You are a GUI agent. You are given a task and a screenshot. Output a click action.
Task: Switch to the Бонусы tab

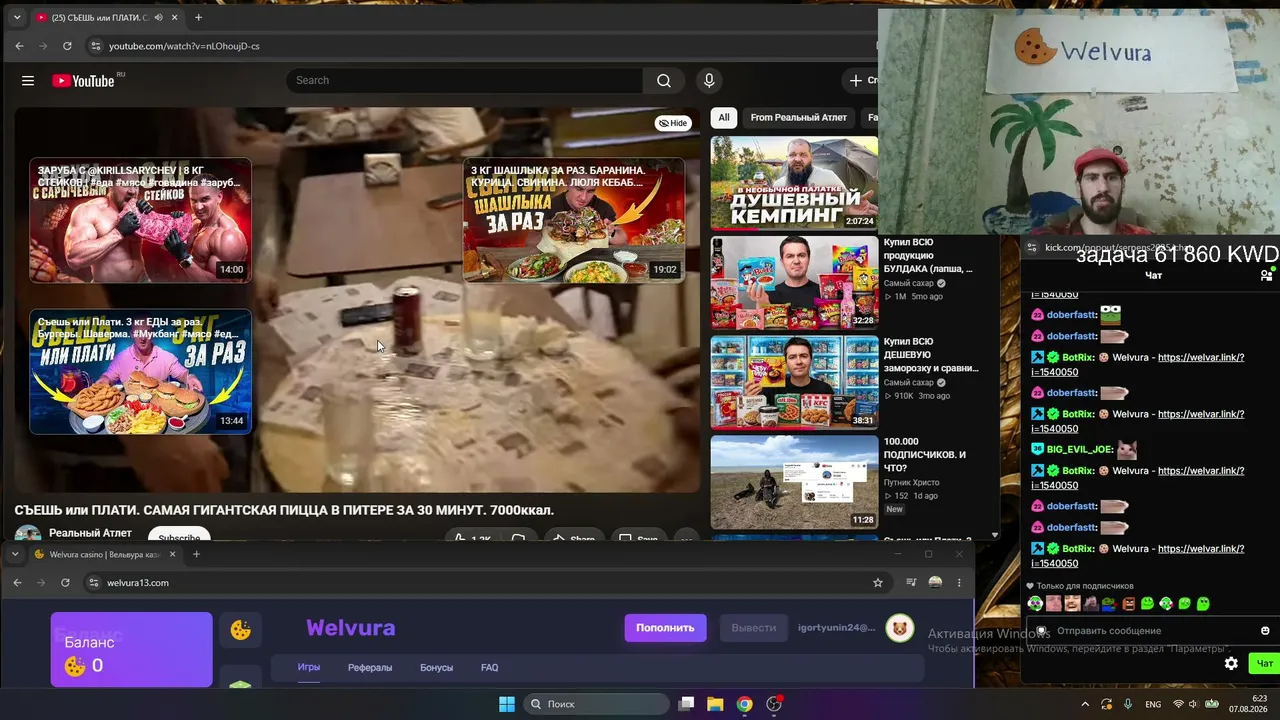click(436, 668)
